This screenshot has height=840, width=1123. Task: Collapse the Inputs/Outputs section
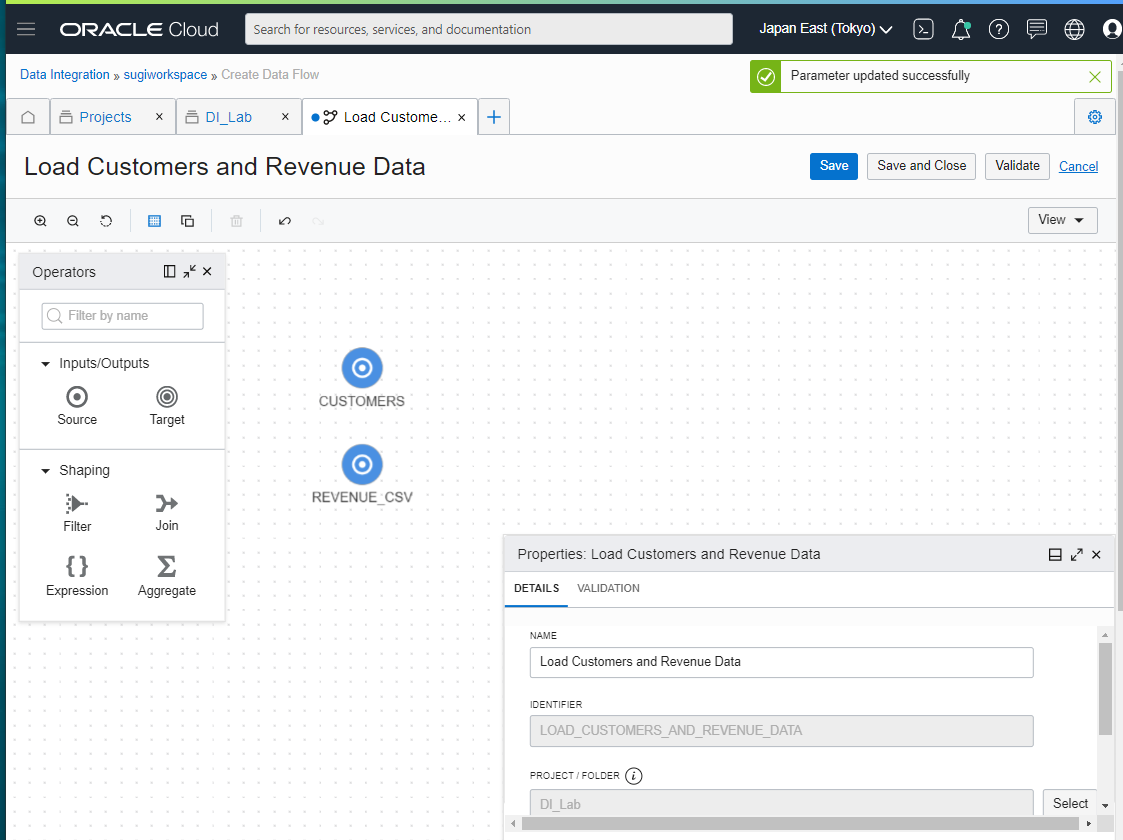tap(46, 364)
